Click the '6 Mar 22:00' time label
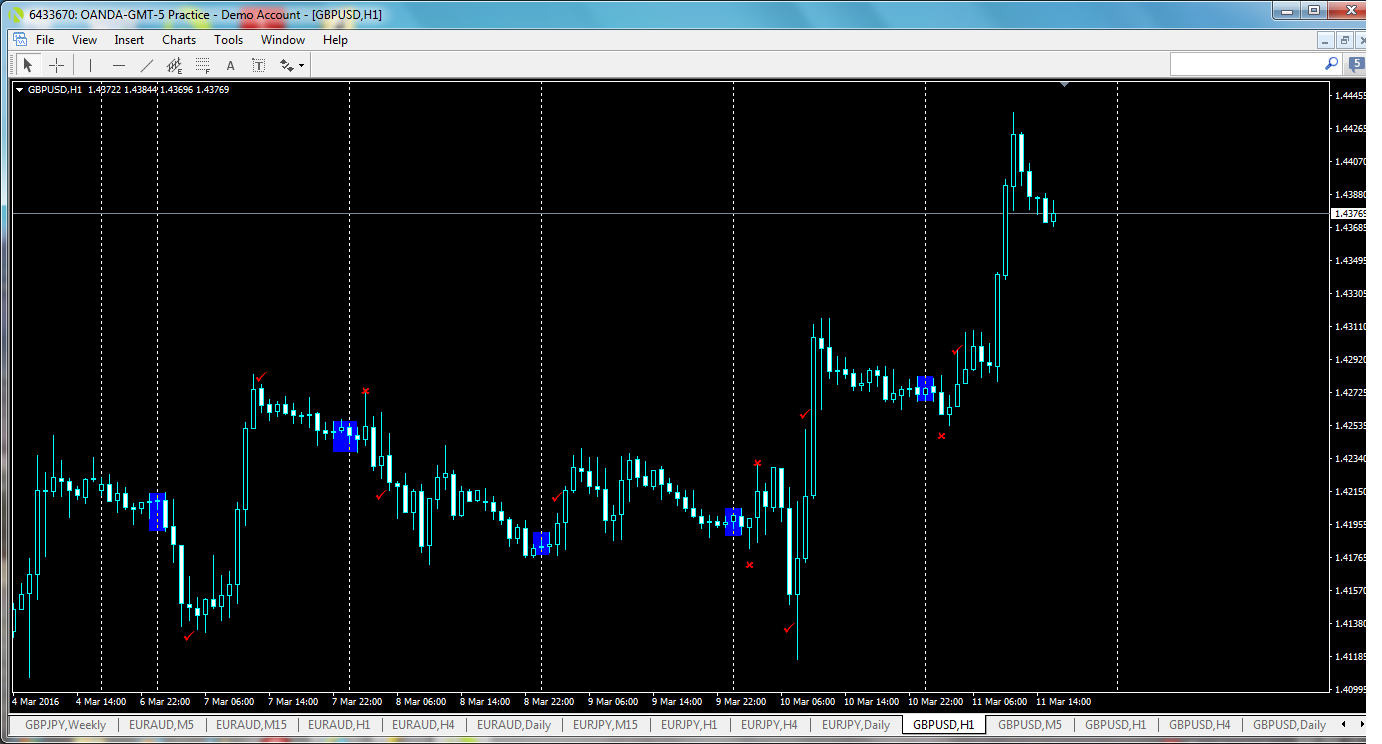Image resolution: width=1382 pixels, height=744 pixels. tap(164, 702)
